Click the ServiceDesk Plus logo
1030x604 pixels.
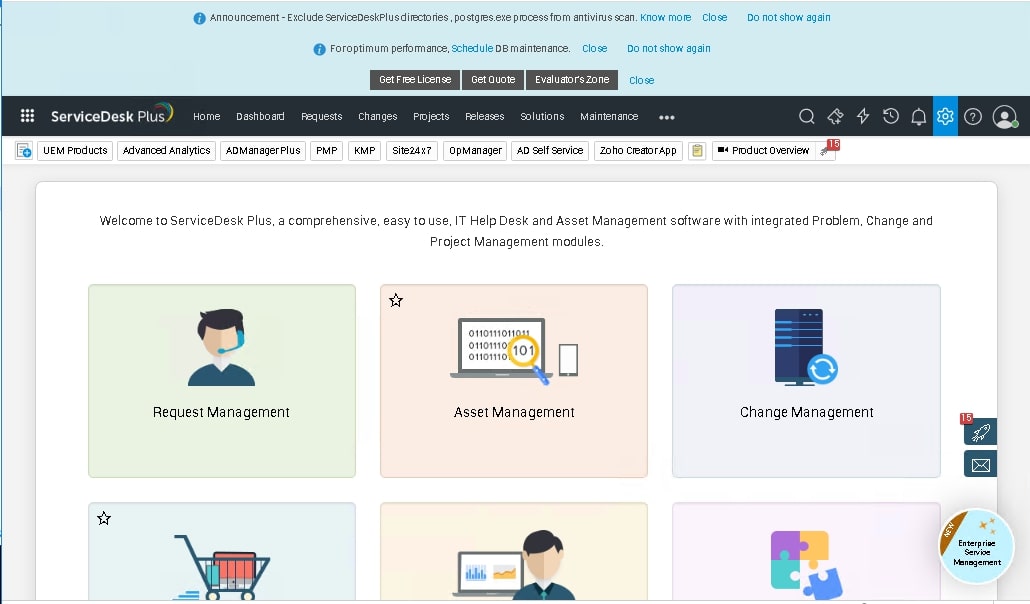[x=112, y=115]
